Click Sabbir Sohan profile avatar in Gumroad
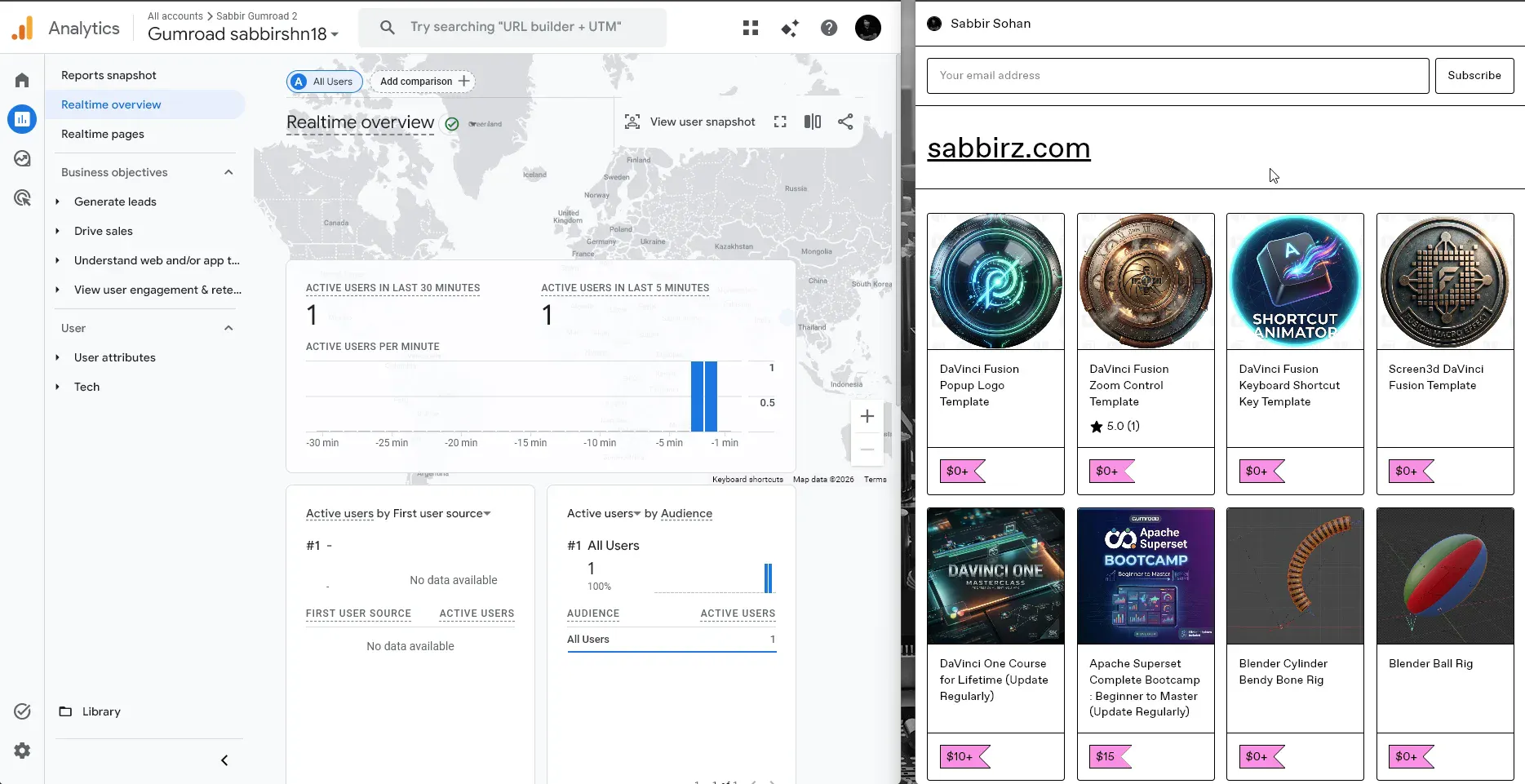 pyautogui.click(x=934, y=24)
